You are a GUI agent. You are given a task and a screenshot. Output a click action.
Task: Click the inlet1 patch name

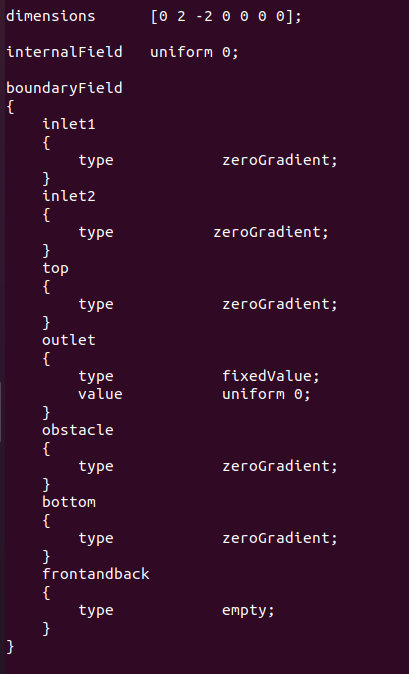tap(69, 124)
